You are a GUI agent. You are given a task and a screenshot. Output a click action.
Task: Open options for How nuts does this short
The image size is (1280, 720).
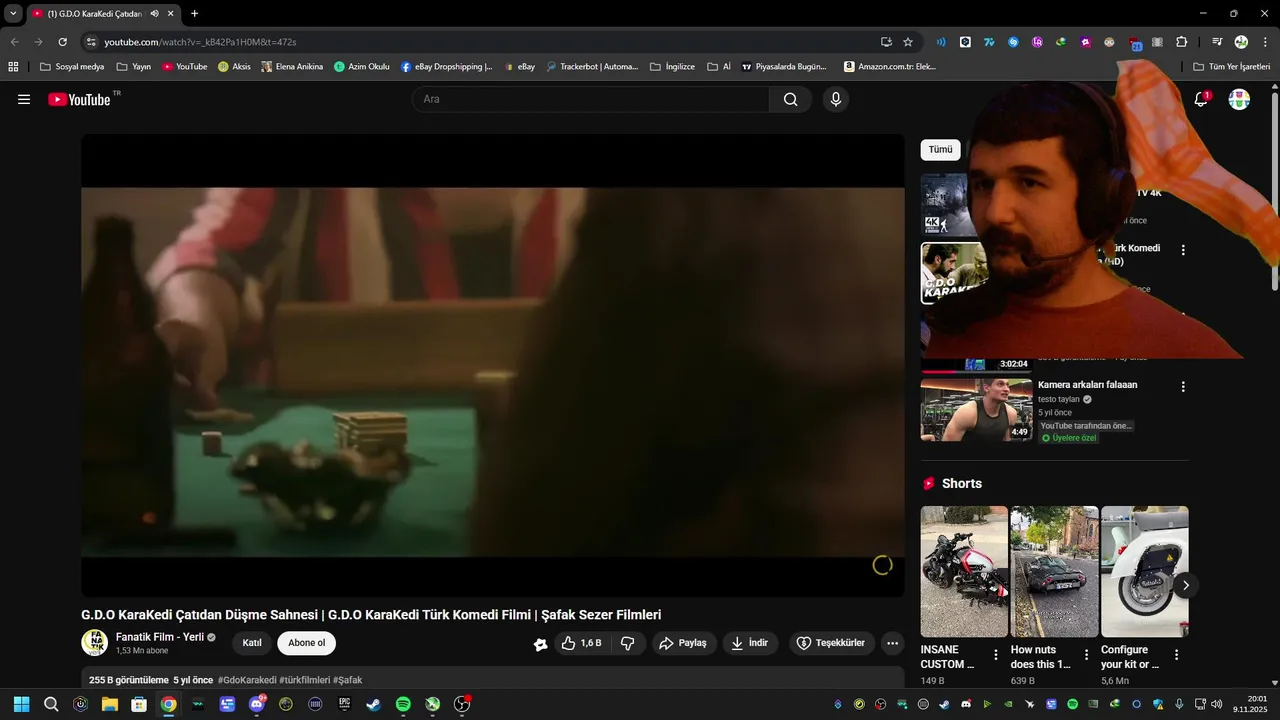[1086, 655]
